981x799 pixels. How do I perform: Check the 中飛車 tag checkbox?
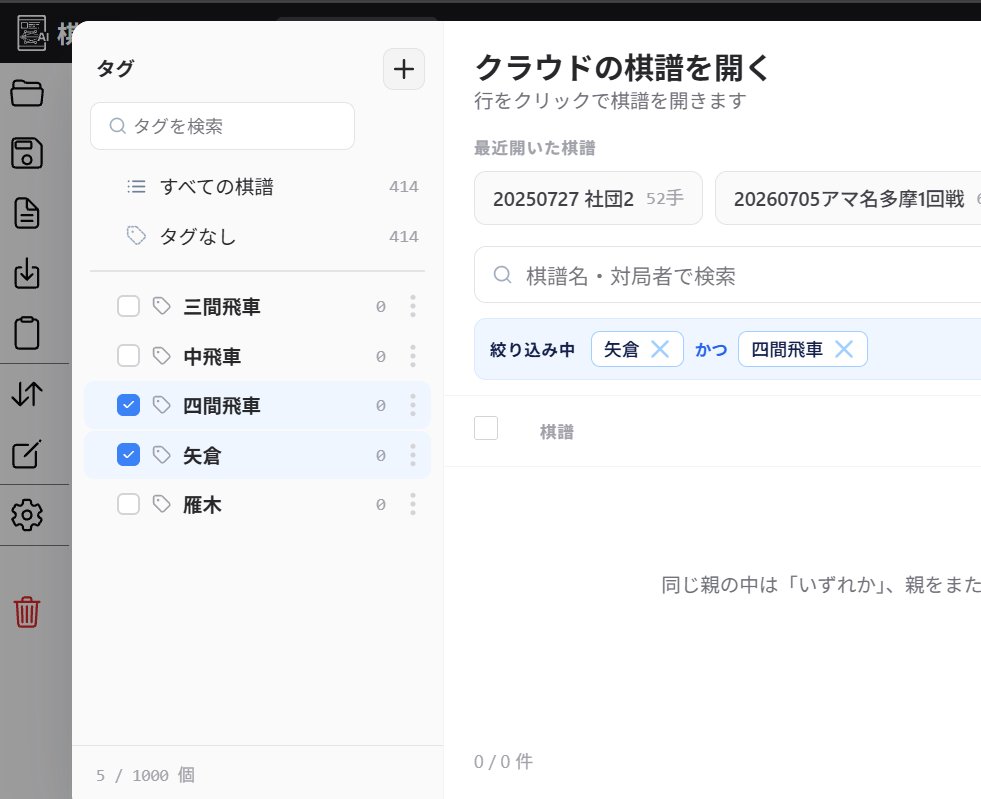point(128,356)
